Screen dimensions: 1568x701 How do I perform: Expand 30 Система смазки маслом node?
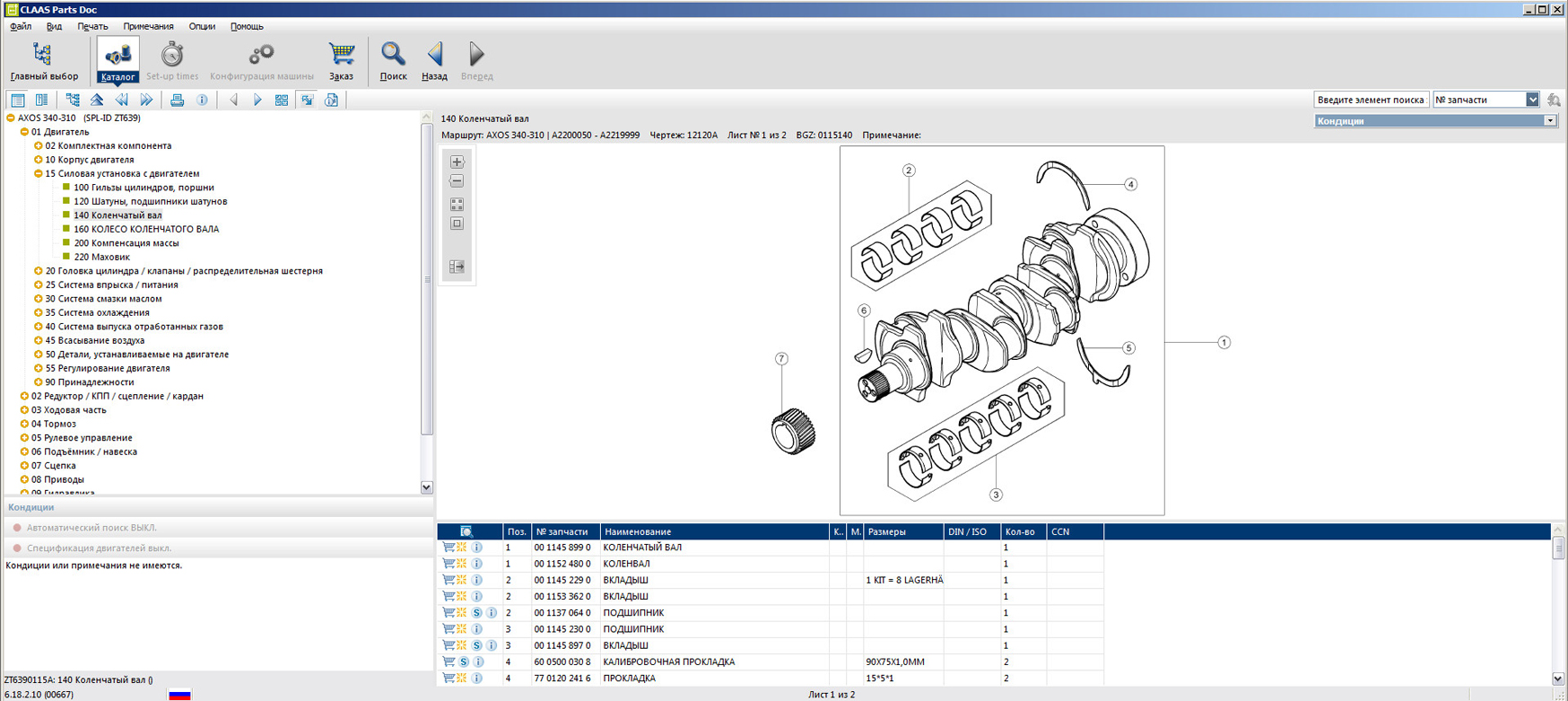[x=39, y=299]
